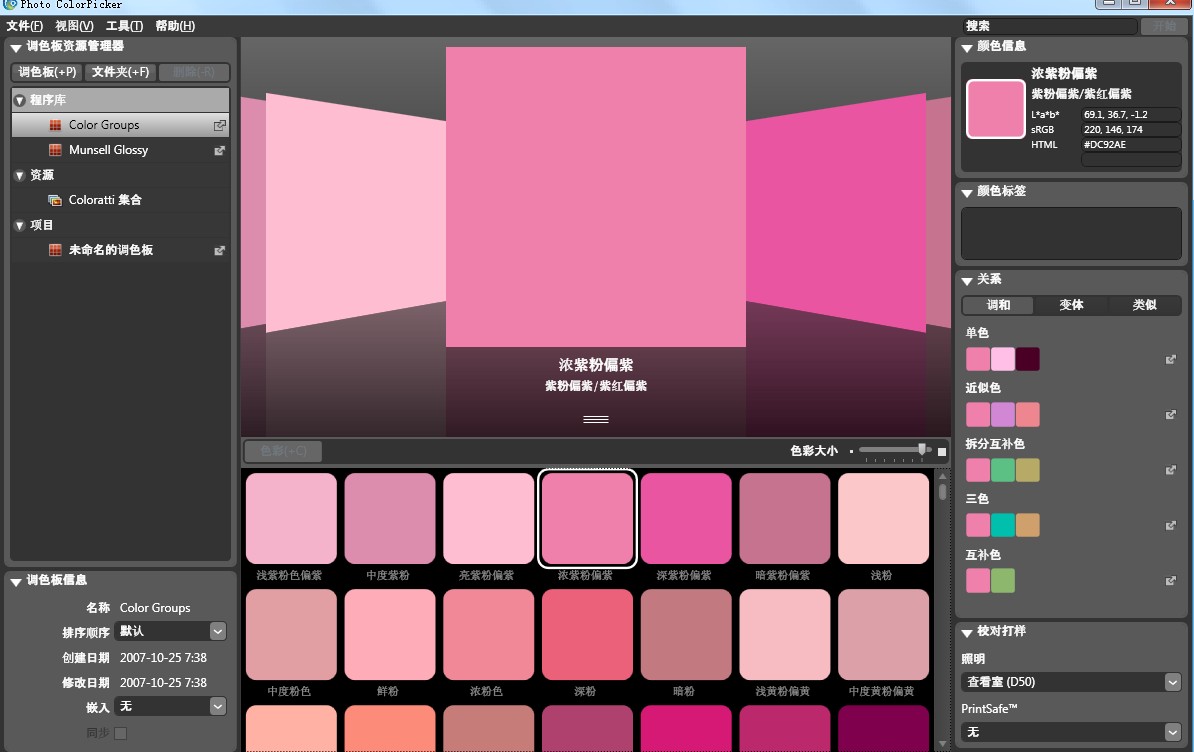
Task: Click the swatch grid vertical scrollbar
Action: 943,609
